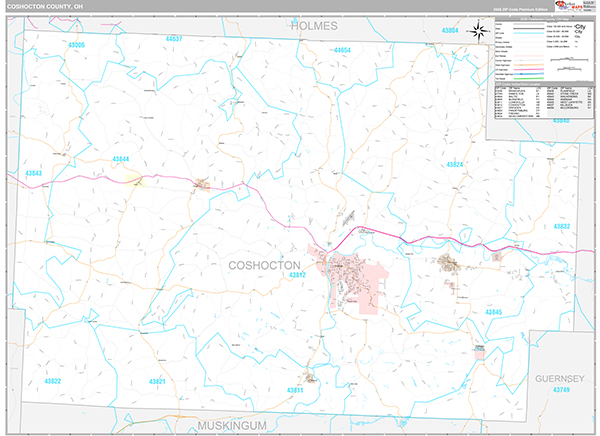Image resolution: width=600 pixels, height=436 pixels.
Task: Select ZIP code label 44654
Action: tap(342, 50)
